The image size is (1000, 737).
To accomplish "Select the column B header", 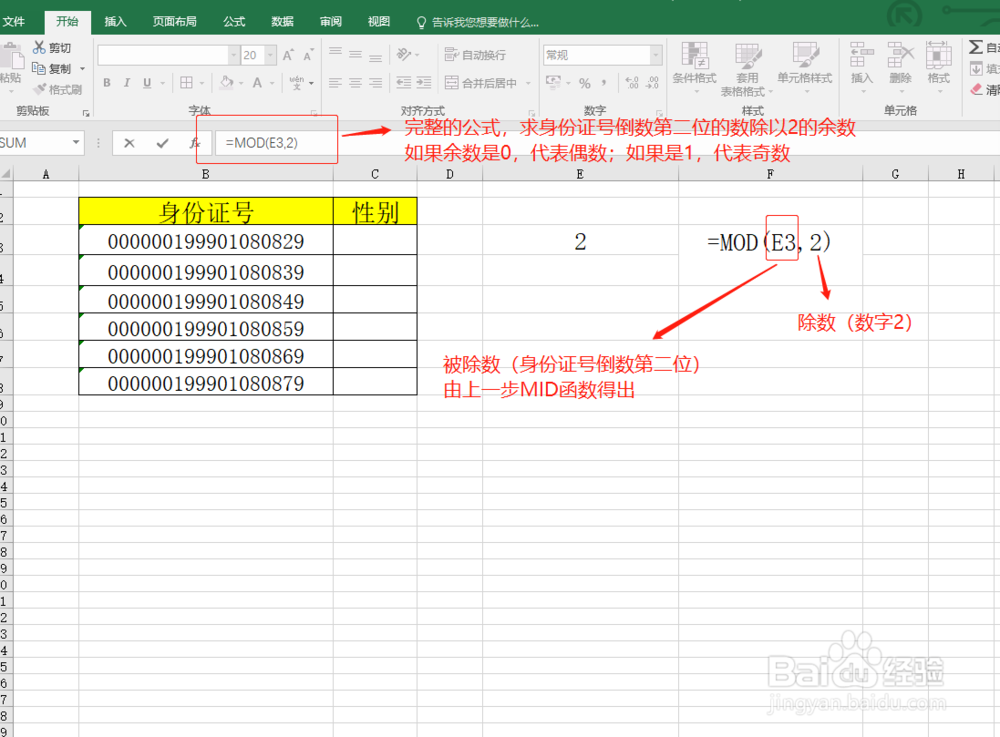I will pos(205,174).
